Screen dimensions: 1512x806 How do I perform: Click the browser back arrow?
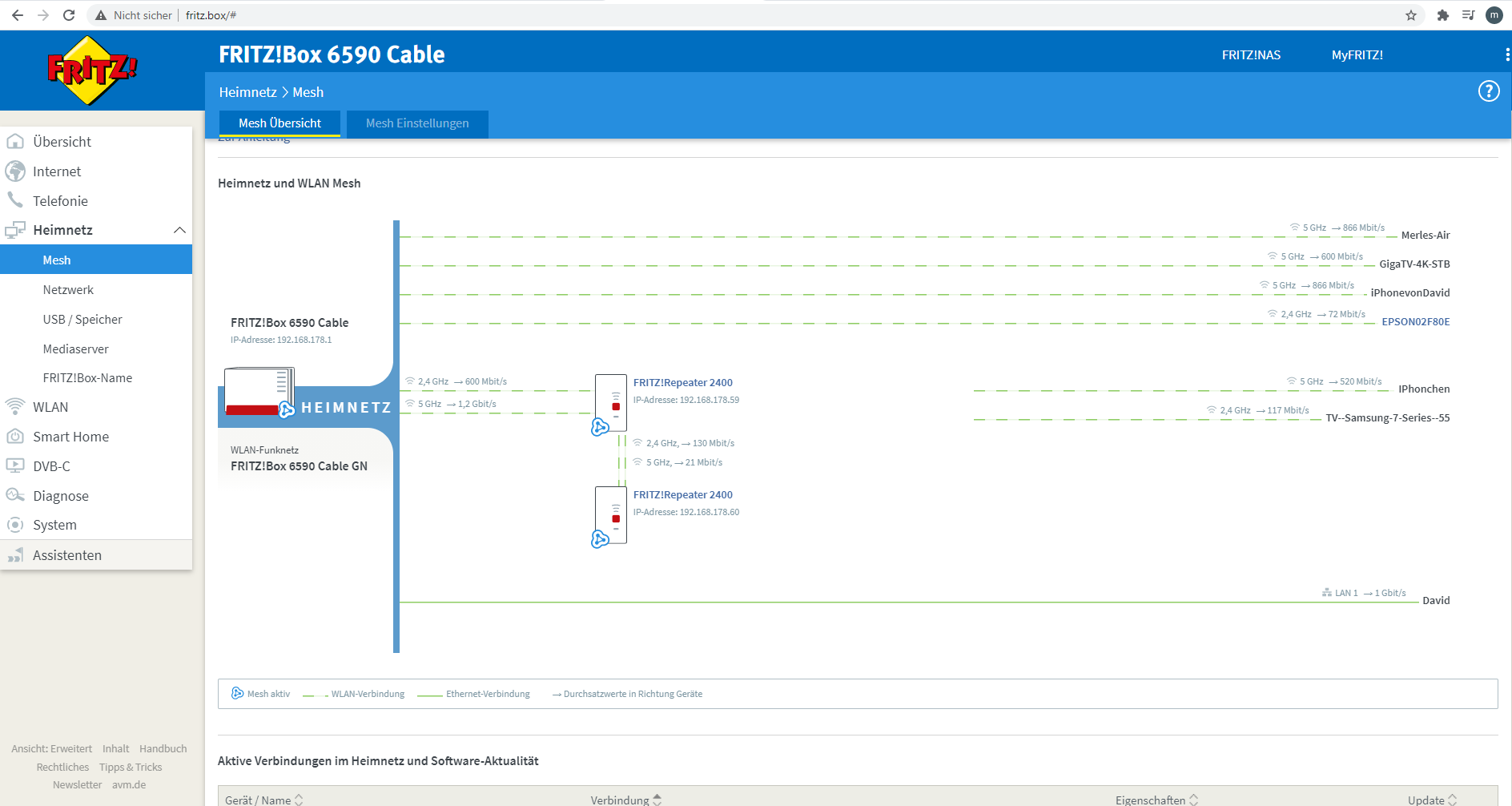[x=18, y=15]
